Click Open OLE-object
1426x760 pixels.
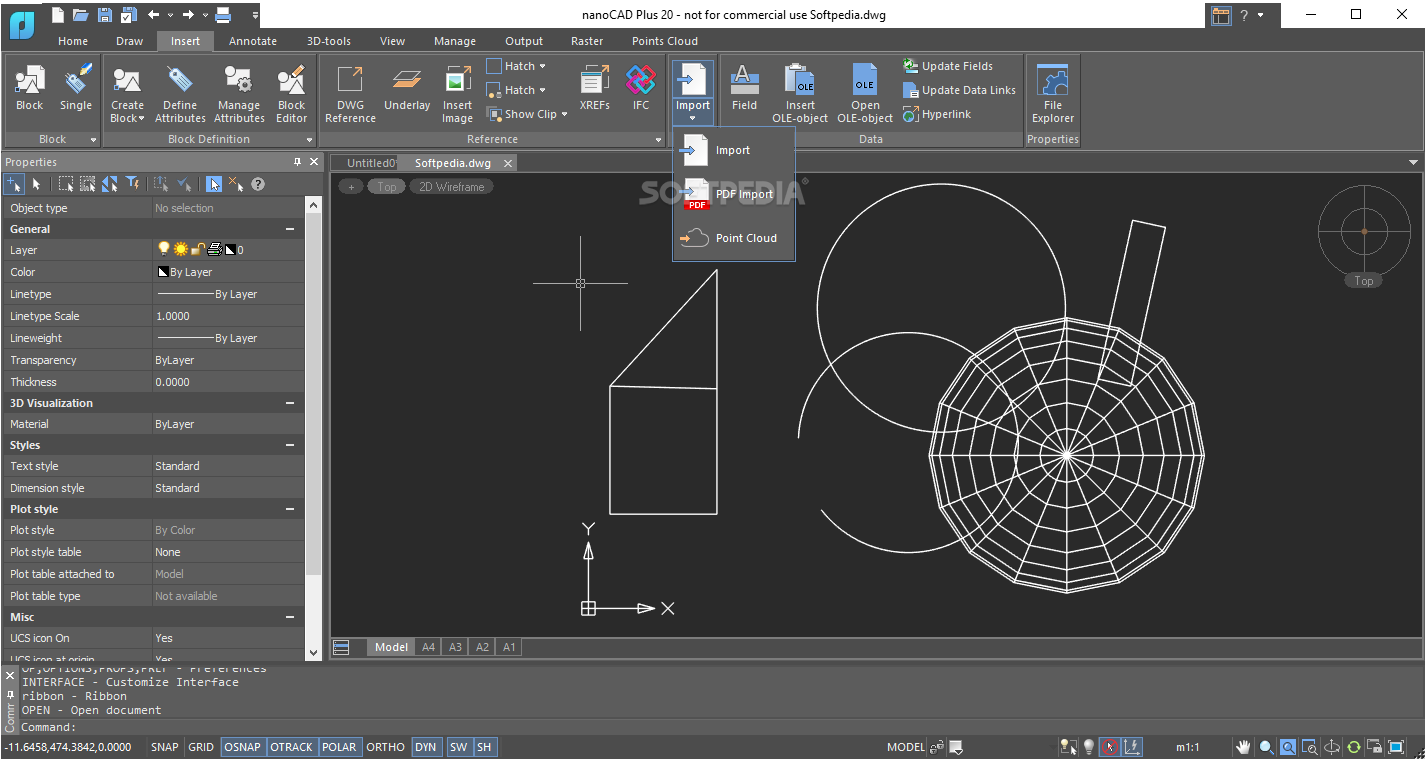[865, 94]
